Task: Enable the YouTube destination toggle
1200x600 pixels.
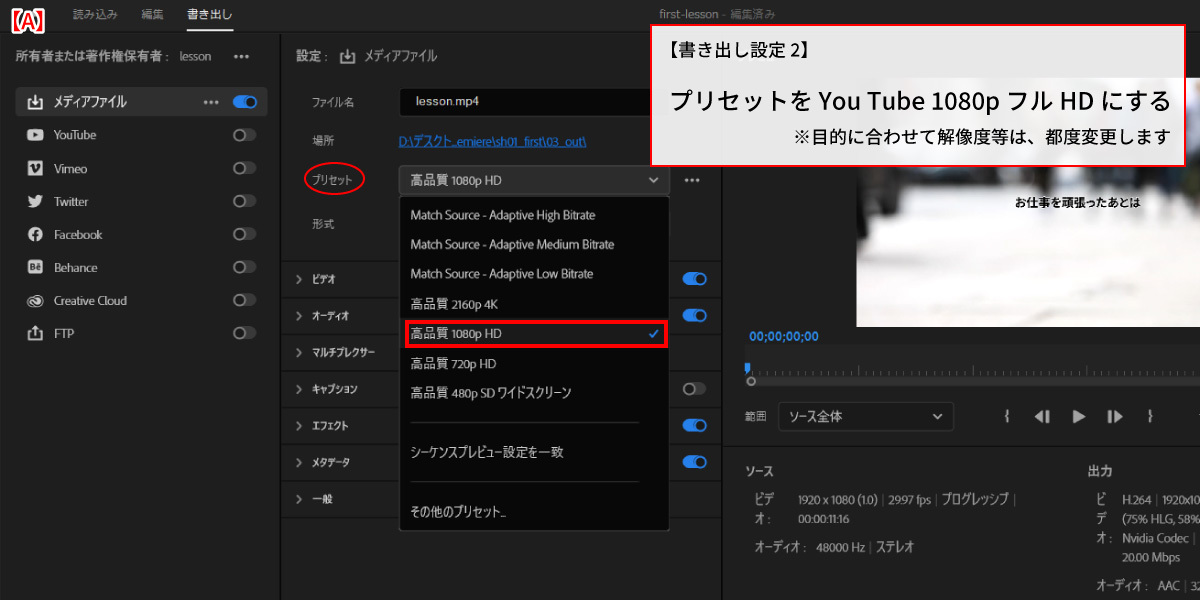Action: (244, 135)
